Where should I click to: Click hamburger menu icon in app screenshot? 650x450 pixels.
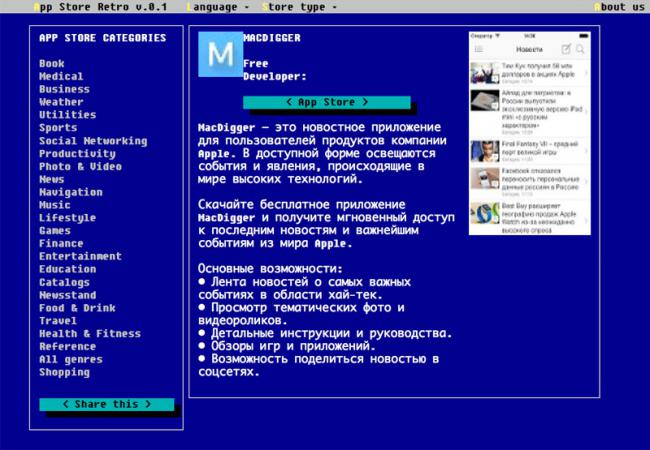pyautogui.click(x=479, y=49)
